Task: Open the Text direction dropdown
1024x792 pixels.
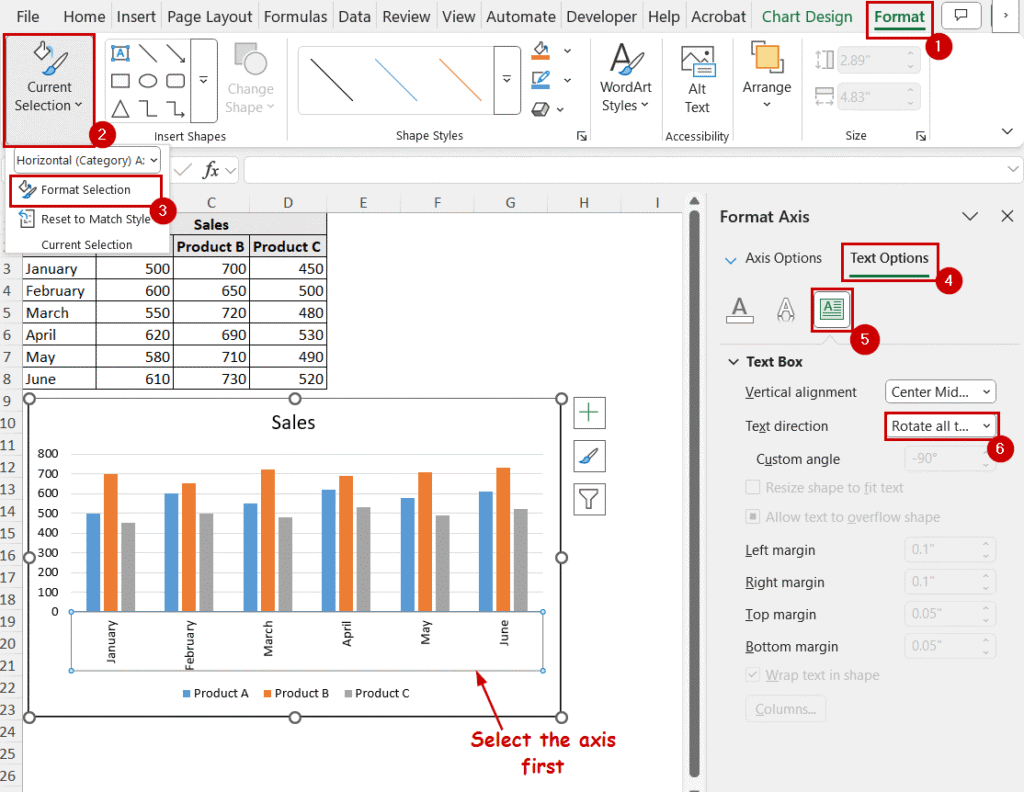Action: tap(941, 425)
